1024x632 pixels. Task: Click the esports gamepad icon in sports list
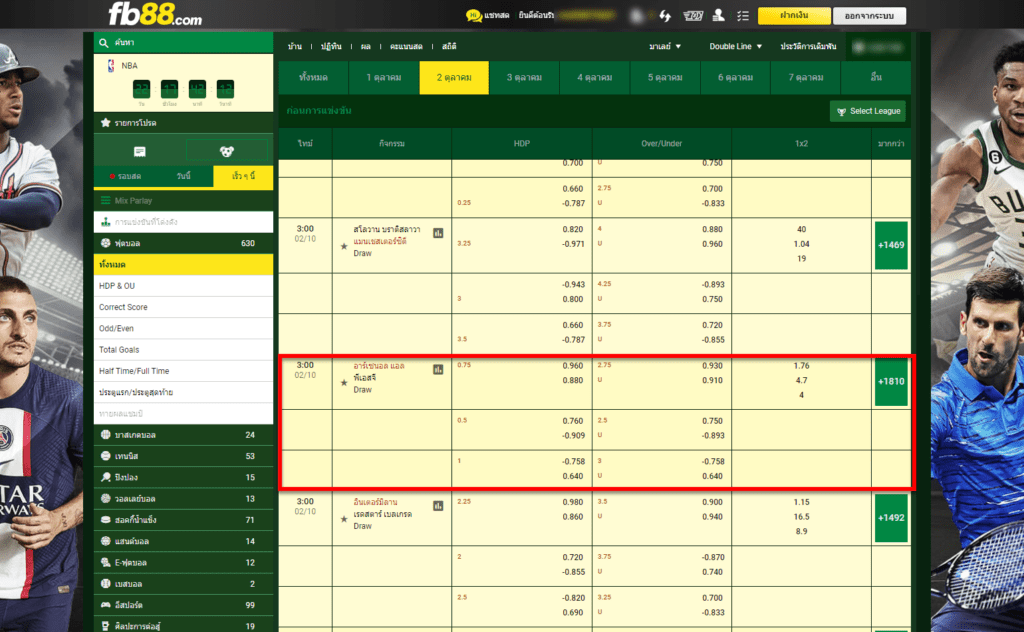pyautogui.click(x=106, y=605)
